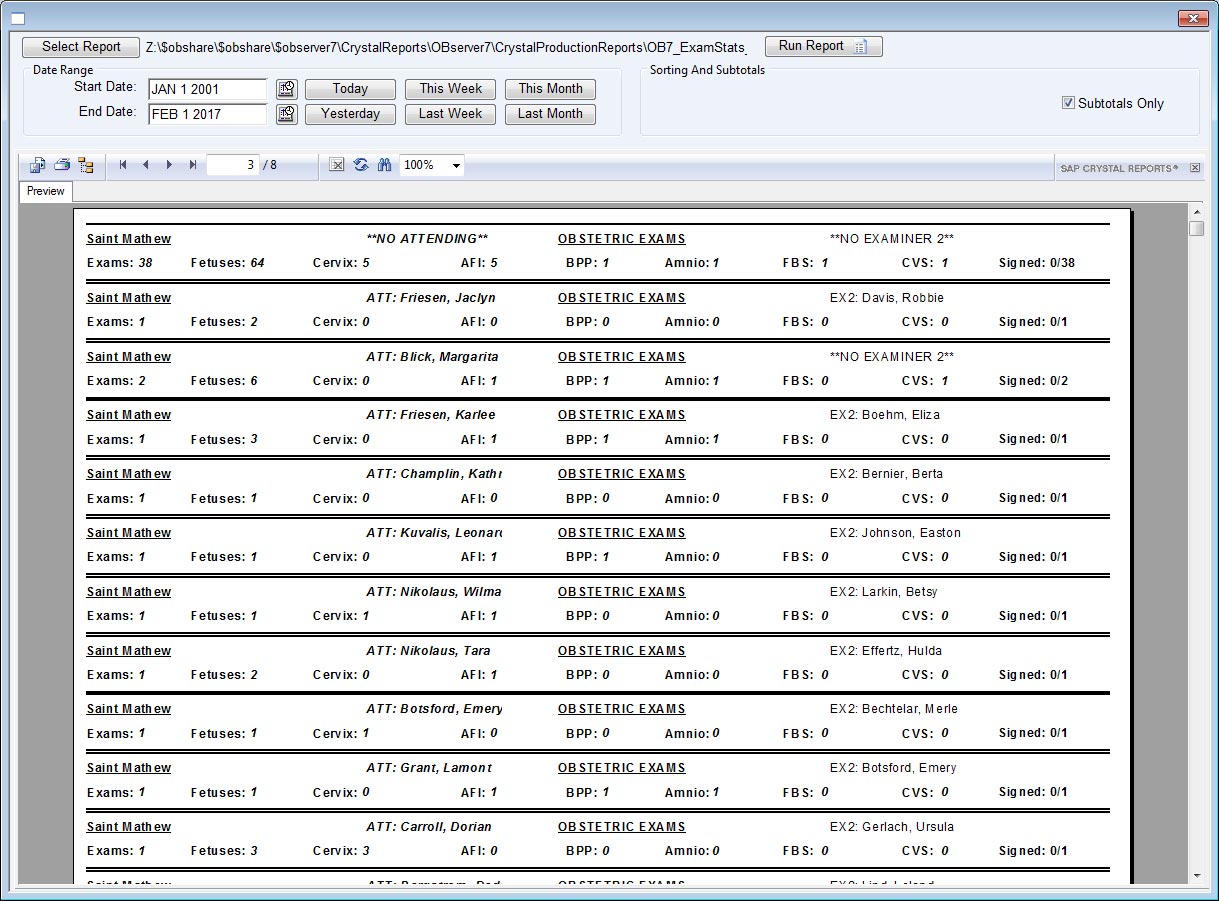The height and width of the screenshot is (901, 1219).
Task: Click EX2: Davis, Robbie
Action: point(887,298)
